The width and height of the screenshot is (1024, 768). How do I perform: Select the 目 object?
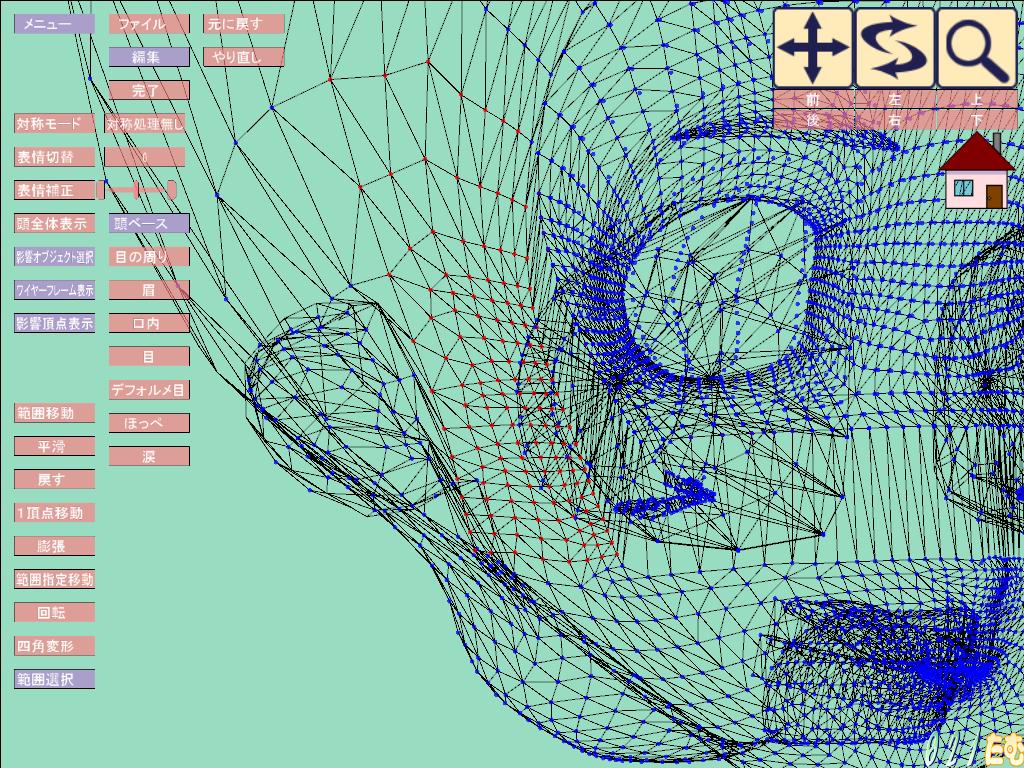click(149, 357)
